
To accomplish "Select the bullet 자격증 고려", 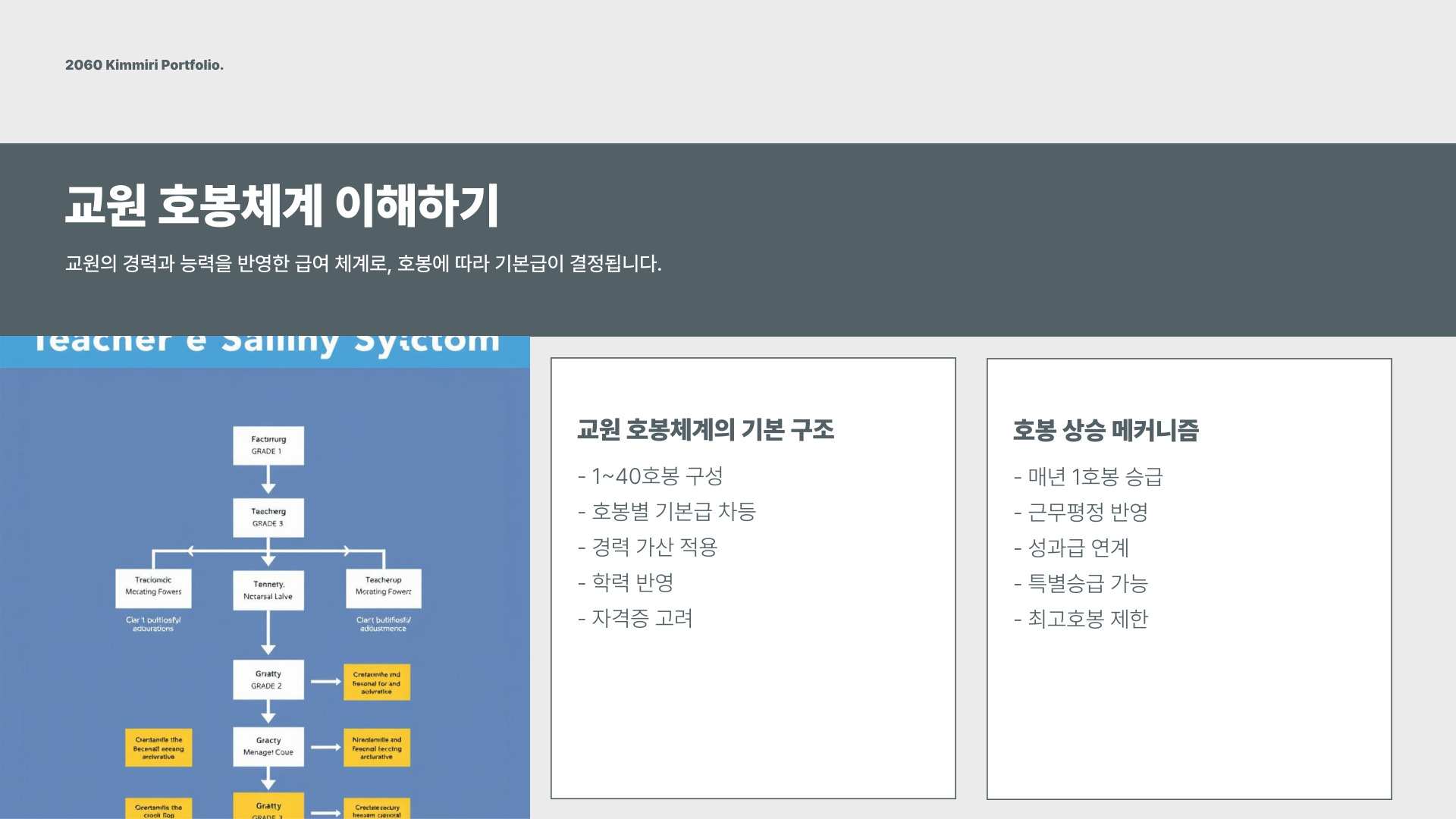I will tap(635, 619).
